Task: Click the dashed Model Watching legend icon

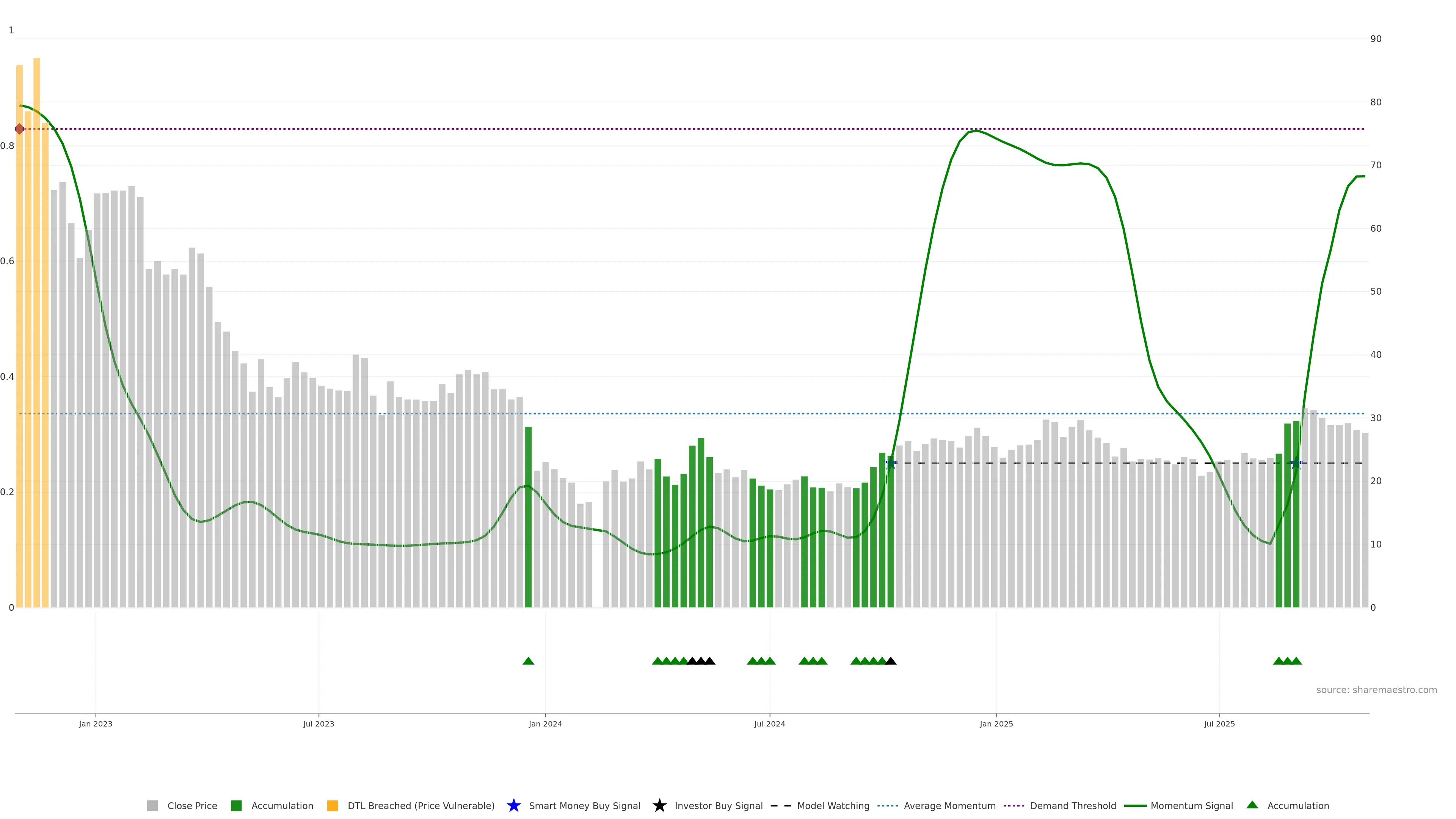Action: tap(781, 805)
